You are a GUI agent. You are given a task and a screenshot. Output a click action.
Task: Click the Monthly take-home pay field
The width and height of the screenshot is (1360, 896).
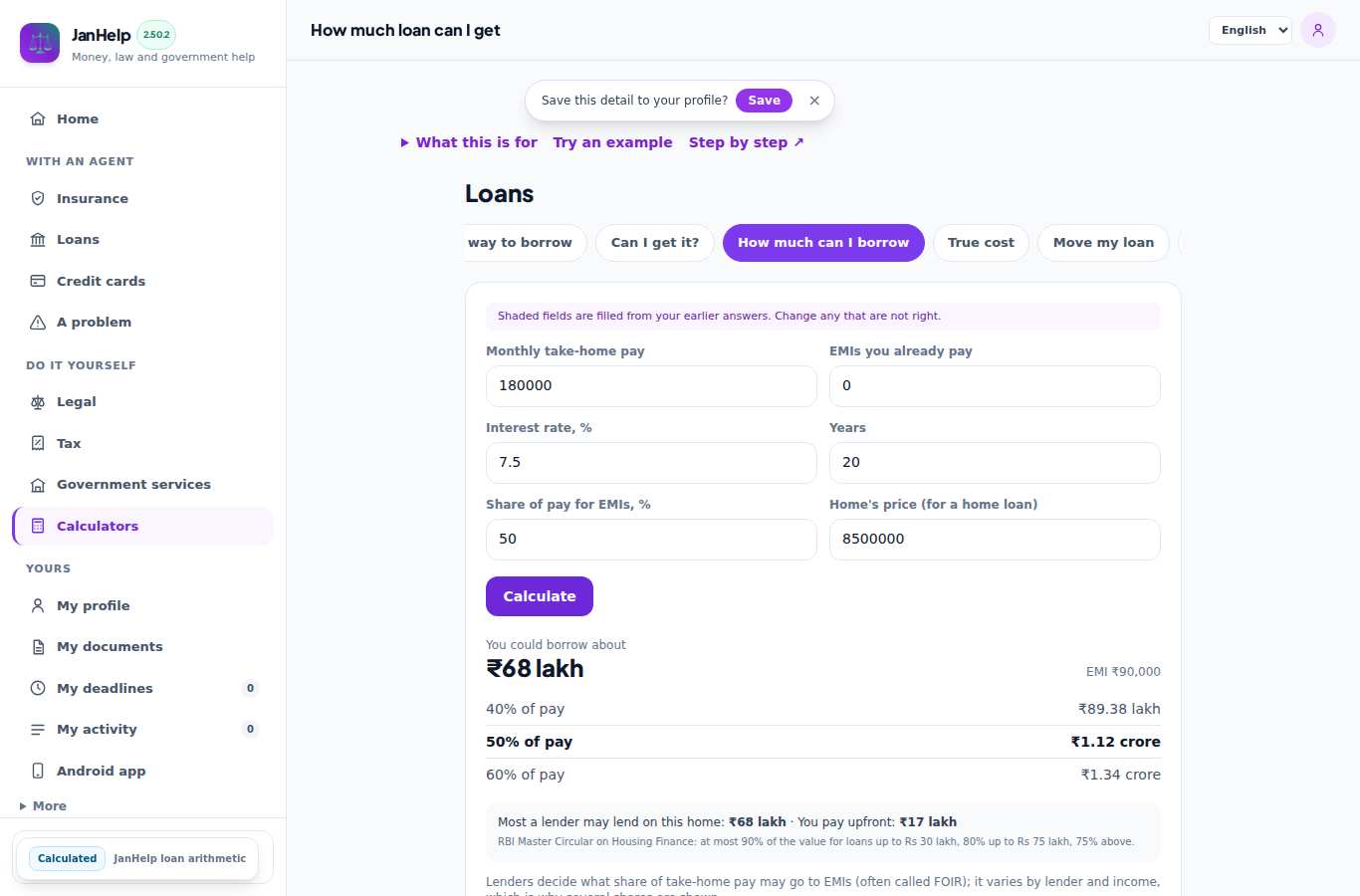pos(651,385)
